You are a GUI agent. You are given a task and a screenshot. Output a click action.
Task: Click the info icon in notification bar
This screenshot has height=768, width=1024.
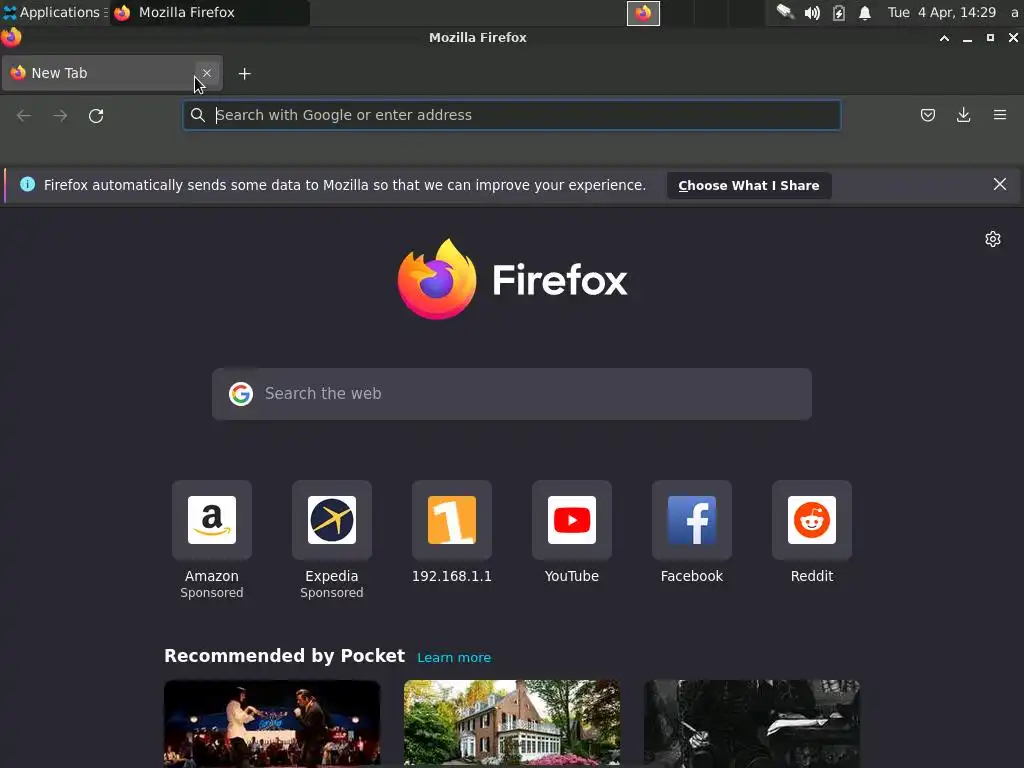(27, 184)
